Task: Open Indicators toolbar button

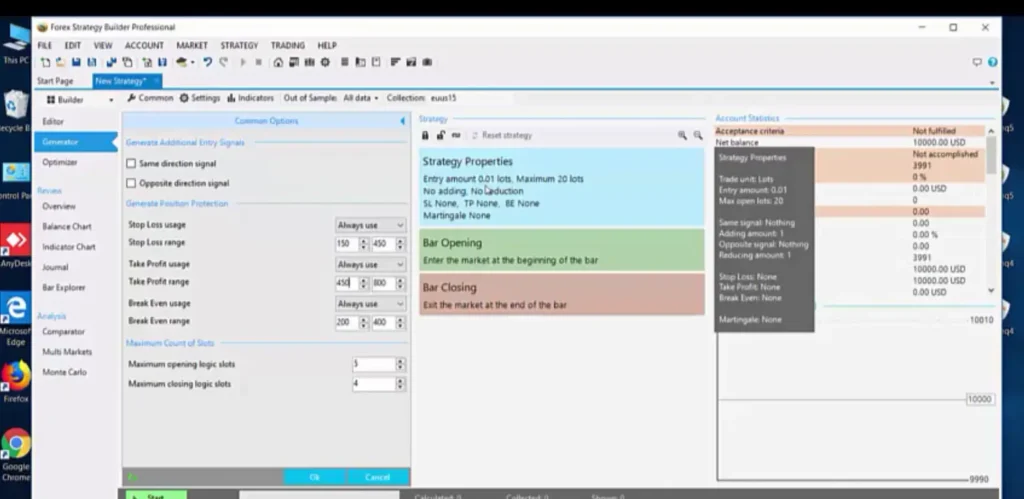Action: tap(250, 98)
